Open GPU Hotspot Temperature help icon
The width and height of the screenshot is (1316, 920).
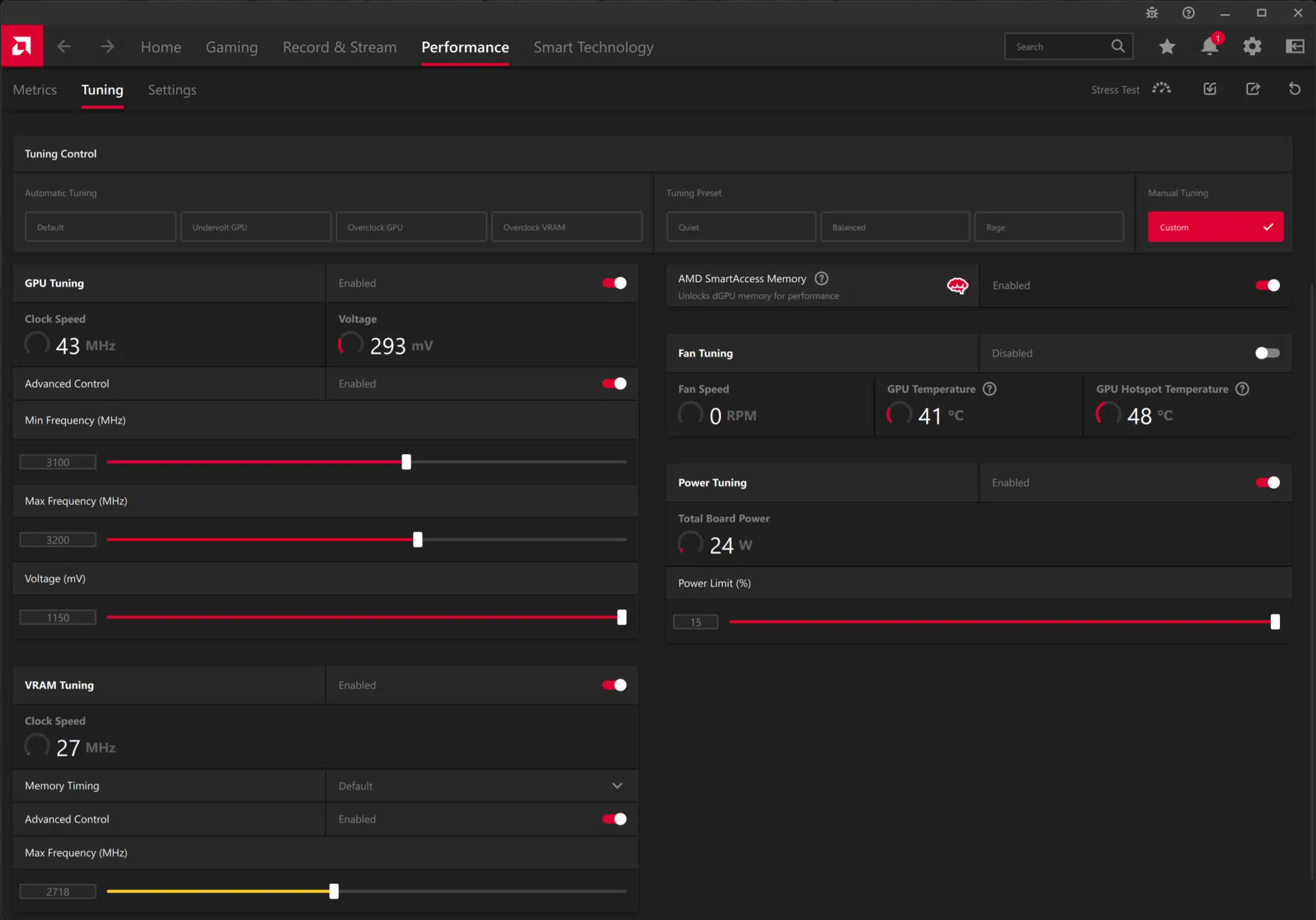click(x=1242, y=389)
